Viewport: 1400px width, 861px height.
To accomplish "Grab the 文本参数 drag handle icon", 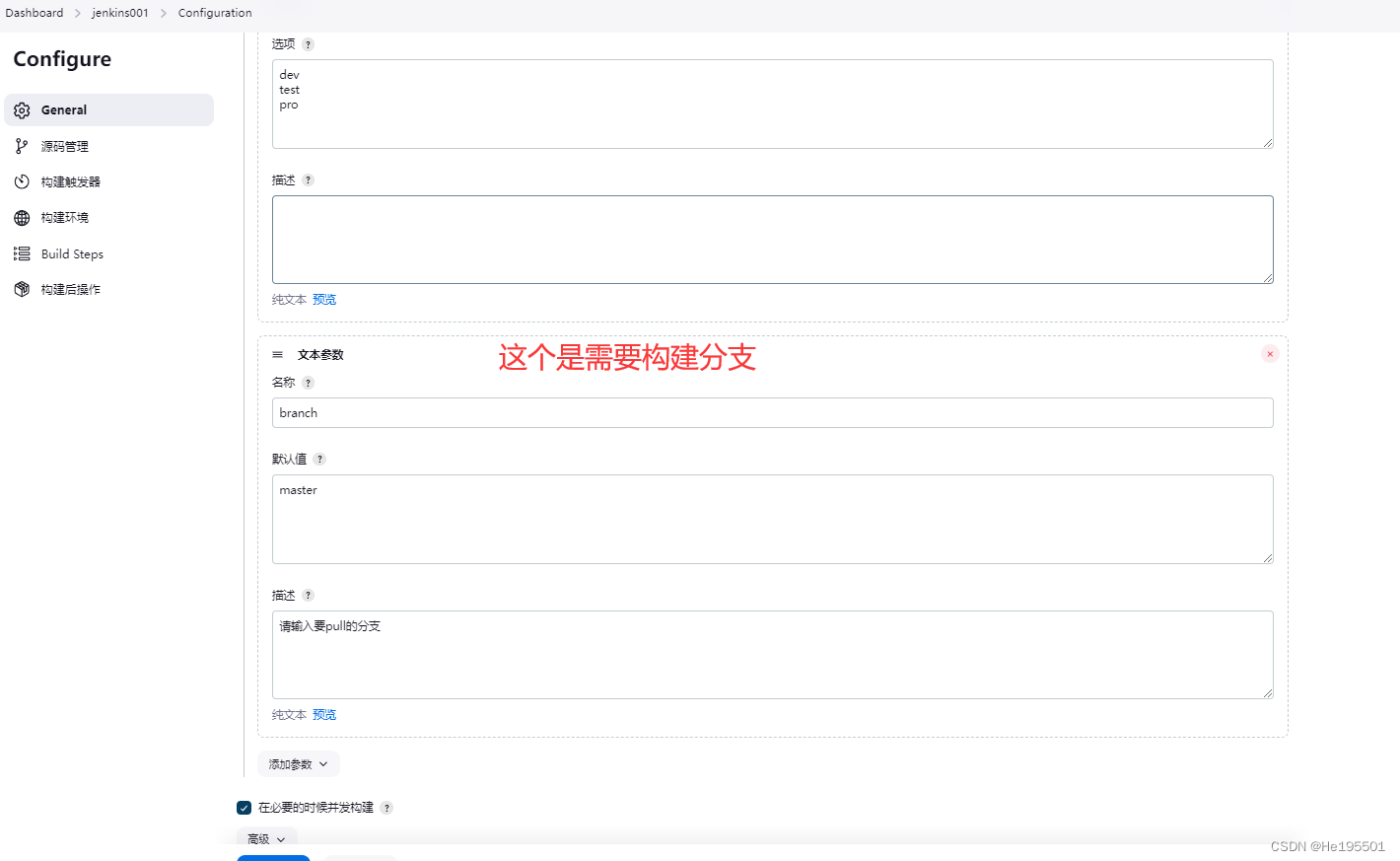I will coord(278,354).
